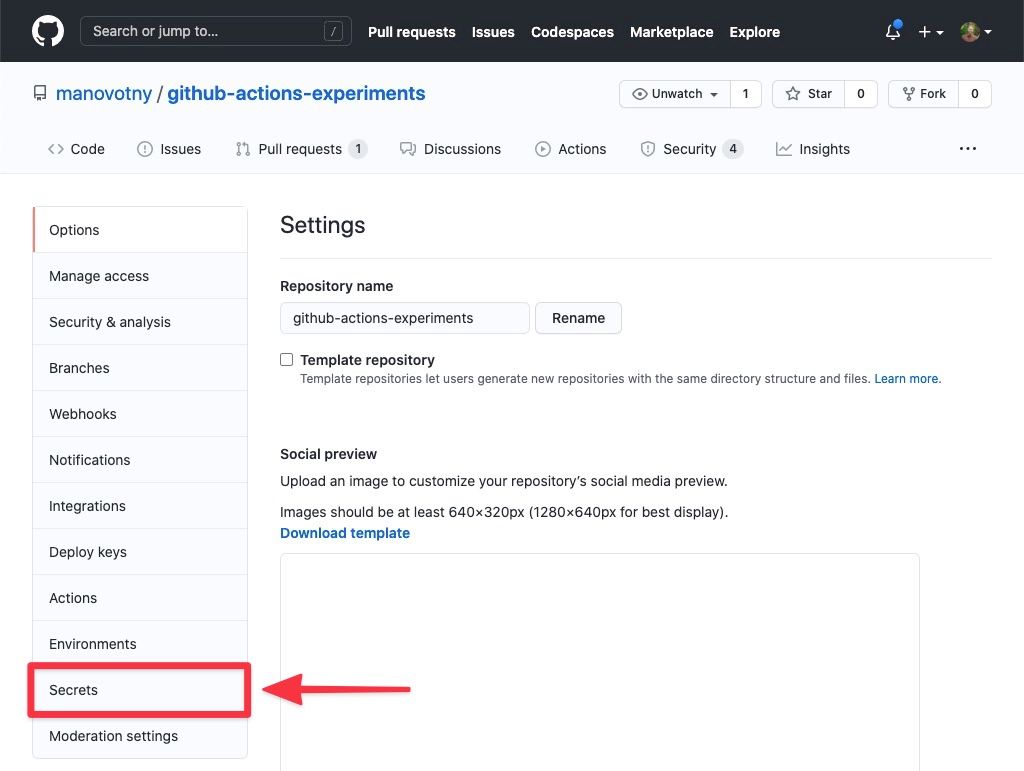Select Environments in settings sidebar
1024x771 pixels.
tap(140, 644)
